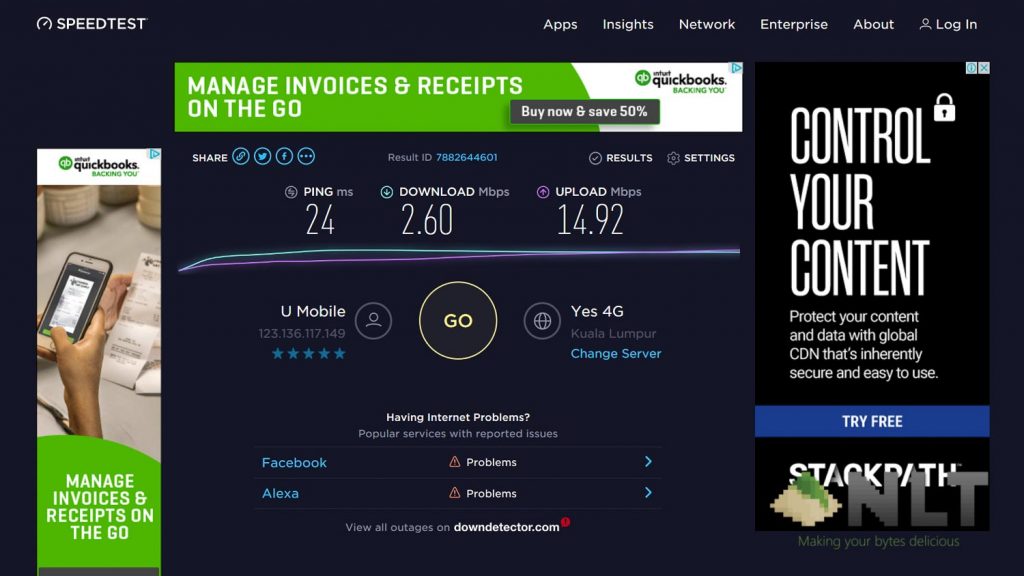Click AdChoices icon on left QuickBooks ad
Screen dimensions: 1024x576
pyautogui.click(x=155, y=154)
